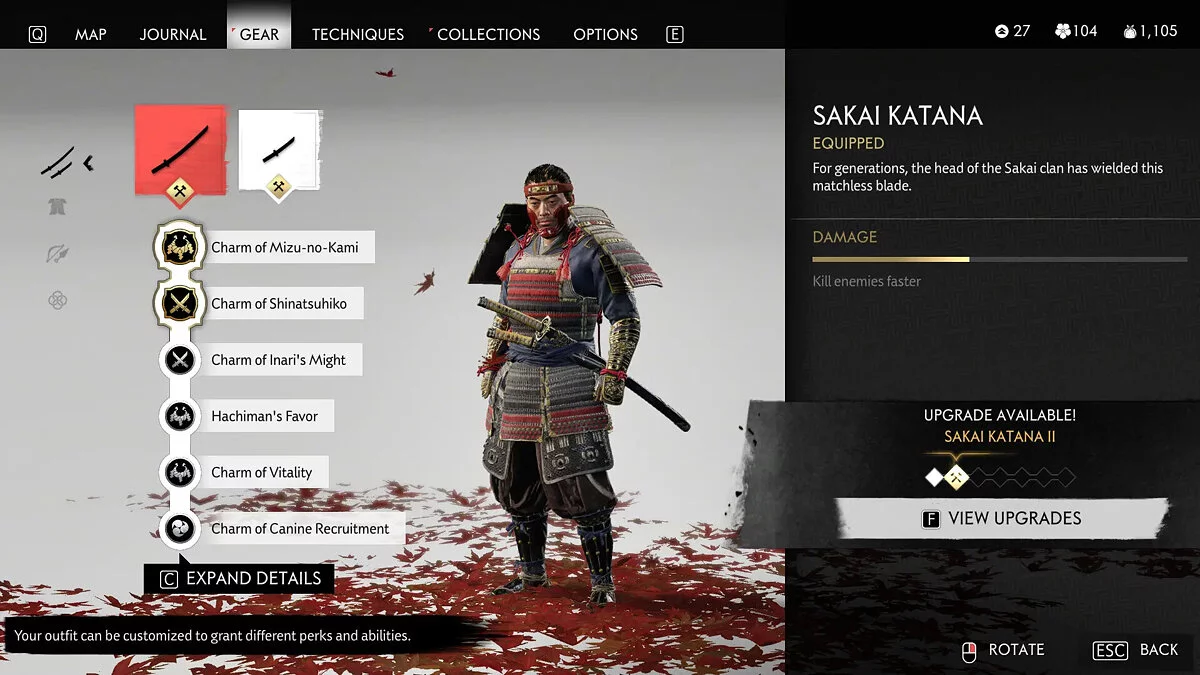This screenshot has width=1200, height=675.
Task: Select the armor category icon in sidebar
Action: point(58,207)
